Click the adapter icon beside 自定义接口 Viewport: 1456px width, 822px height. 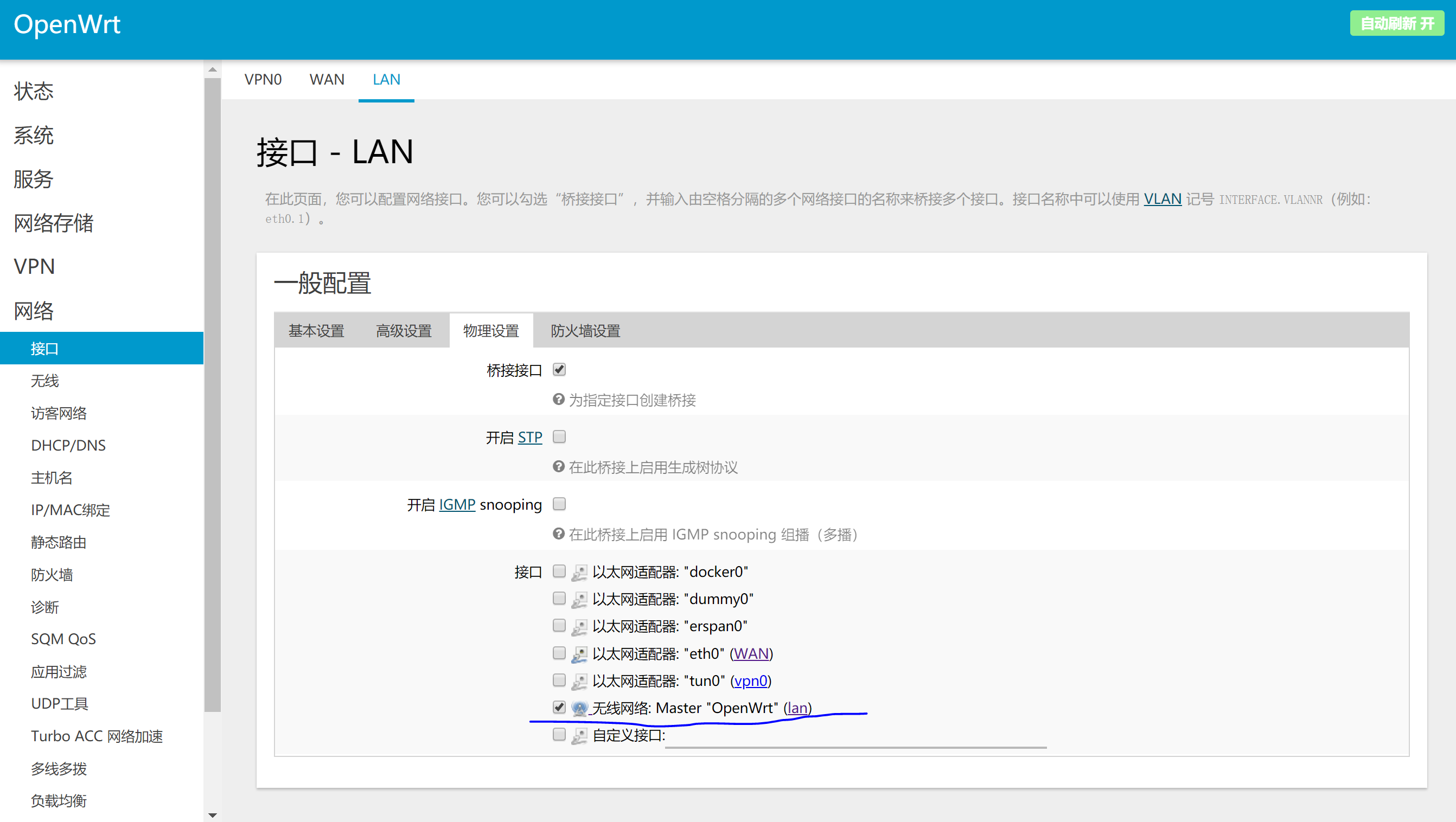579,735
